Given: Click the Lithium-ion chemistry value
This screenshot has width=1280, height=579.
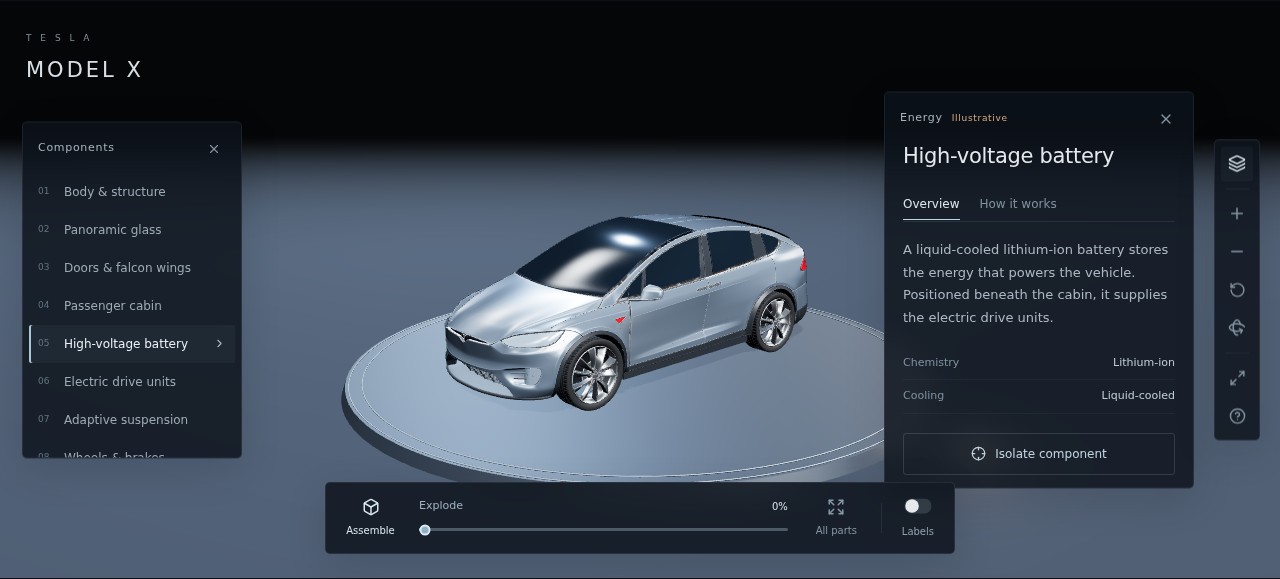Looking at the screenshot, I should [1144, 362].
